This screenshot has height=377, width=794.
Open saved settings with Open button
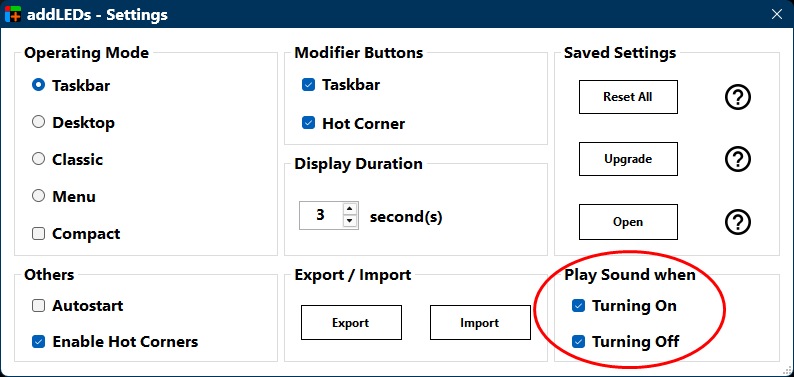[x=628, y=222]
